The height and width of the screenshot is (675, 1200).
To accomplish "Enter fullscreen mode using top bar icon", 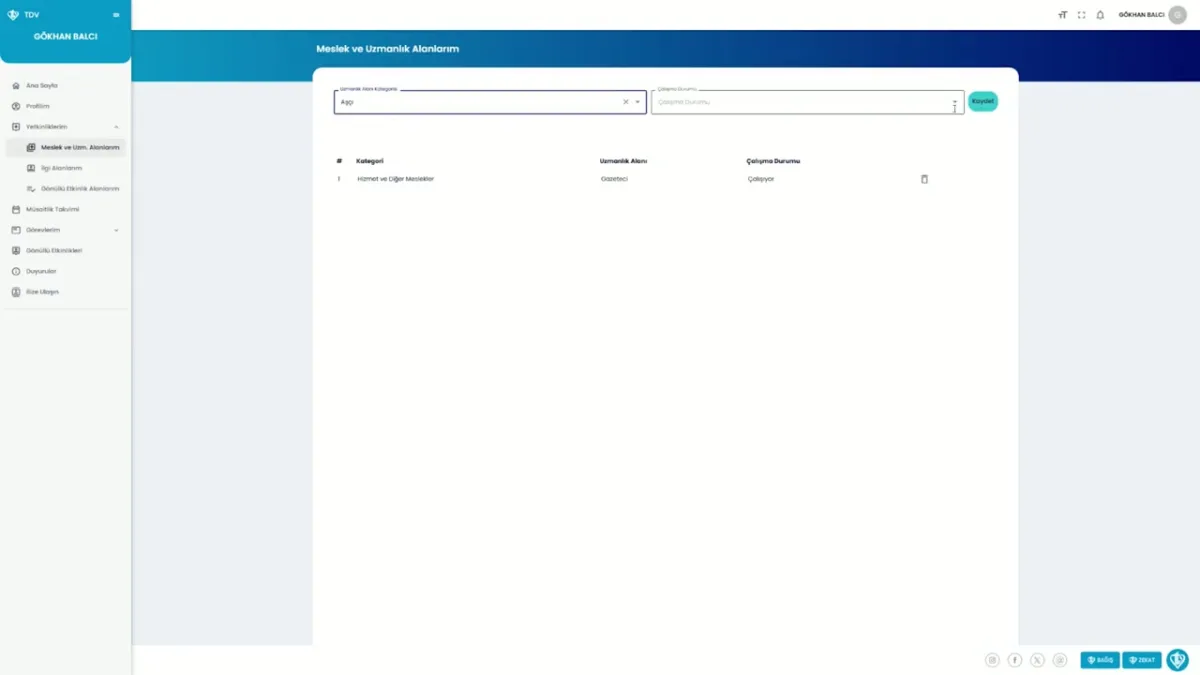I will 1081,15.
